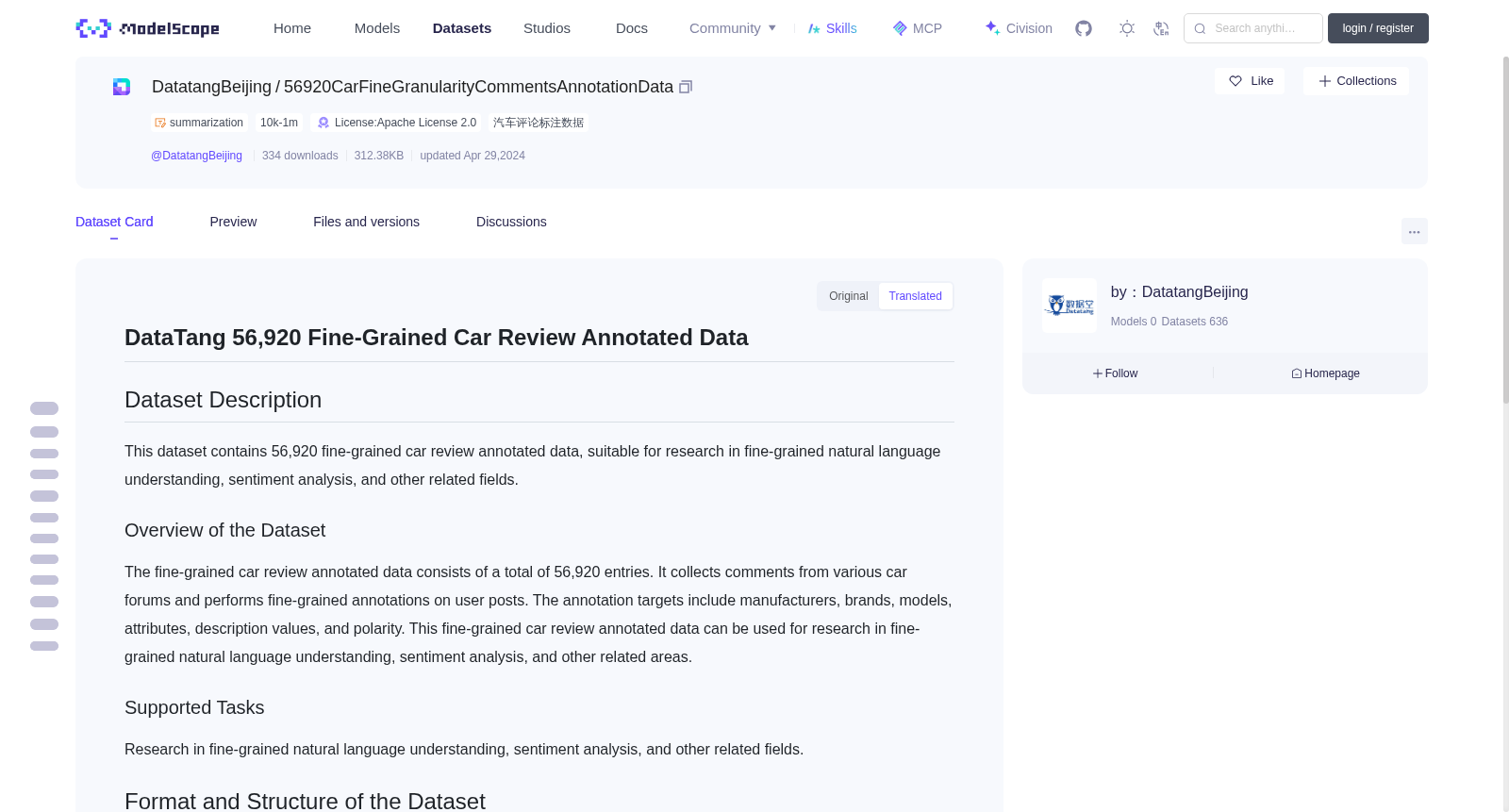Click the dataset avatar icon beside the title
1509x812 pixels.
[x=122, y=87]
